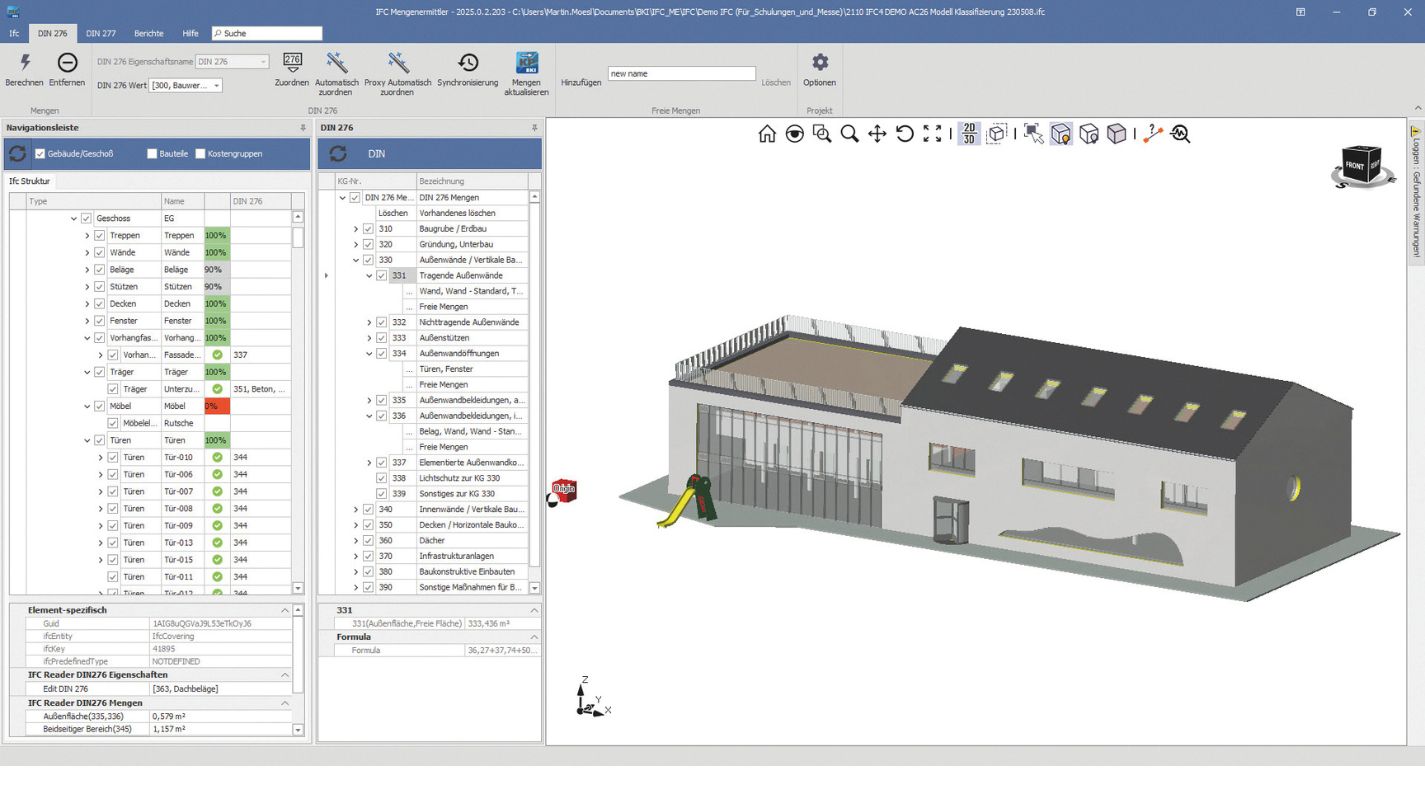This screenshot has height=800, width=1425.
Task: Open the DIN 276 Wert dropdown
Action: click(x=217, y=86)
